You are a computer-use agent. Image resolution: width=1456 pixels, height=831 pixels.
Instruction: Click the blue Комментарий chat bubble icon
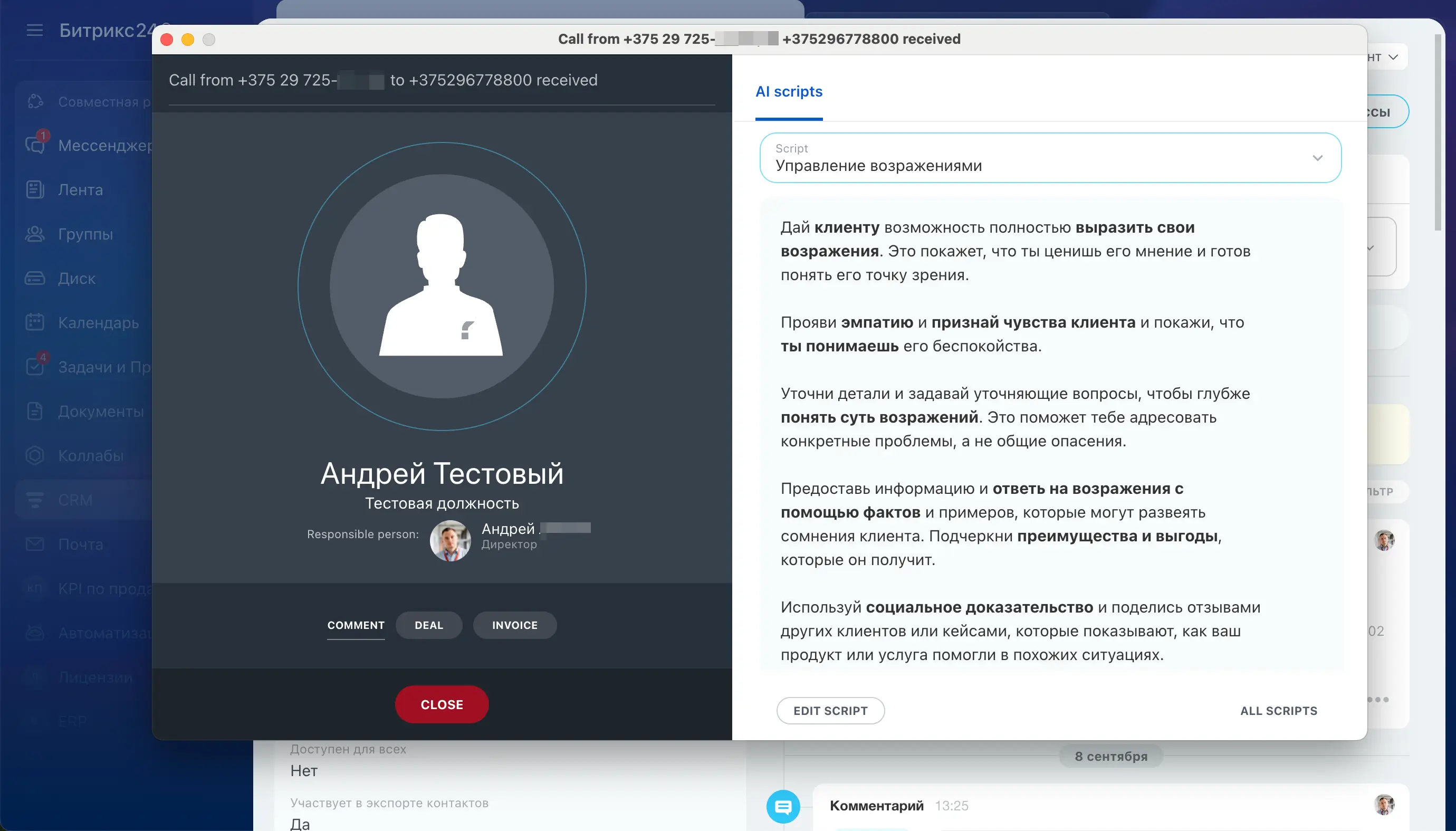click(x=783, y=806)
